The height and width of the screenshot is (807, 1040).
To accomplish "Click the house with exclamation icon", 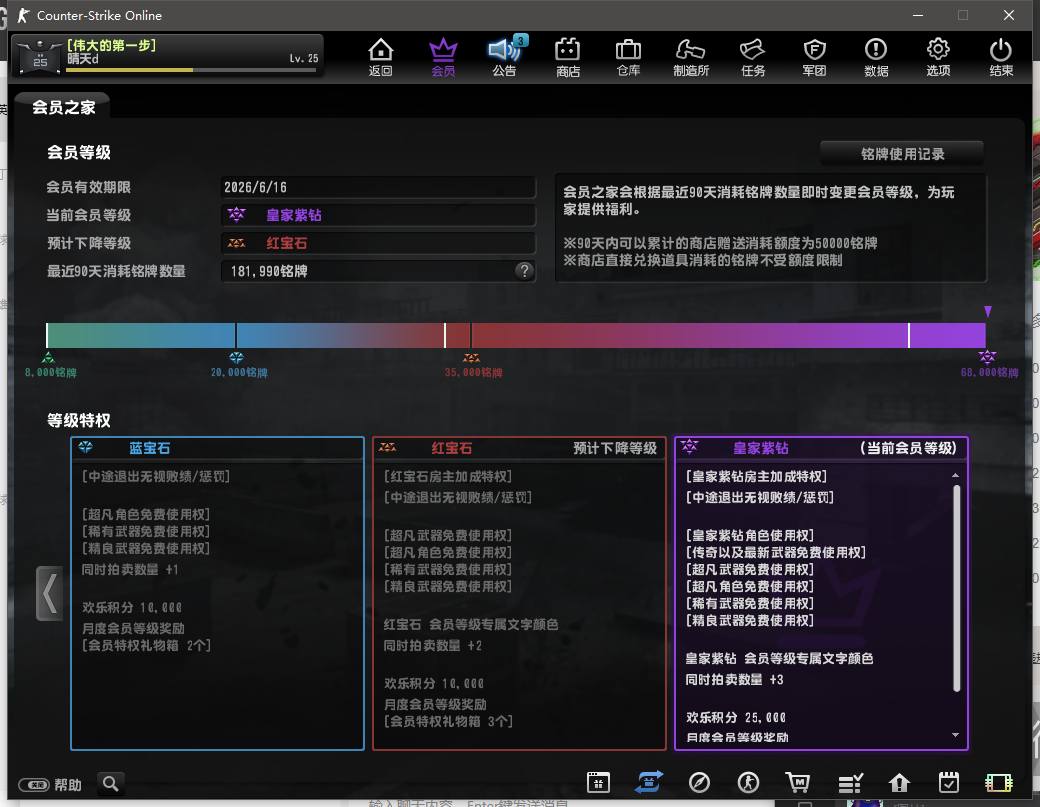I will click(899, 782).
